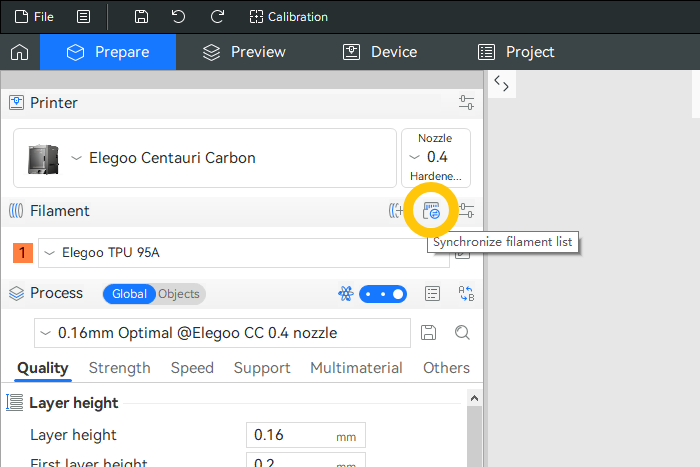Undo the last action
Image resolution: width=700 pixels, height=467 pixels.
[178, 17]
